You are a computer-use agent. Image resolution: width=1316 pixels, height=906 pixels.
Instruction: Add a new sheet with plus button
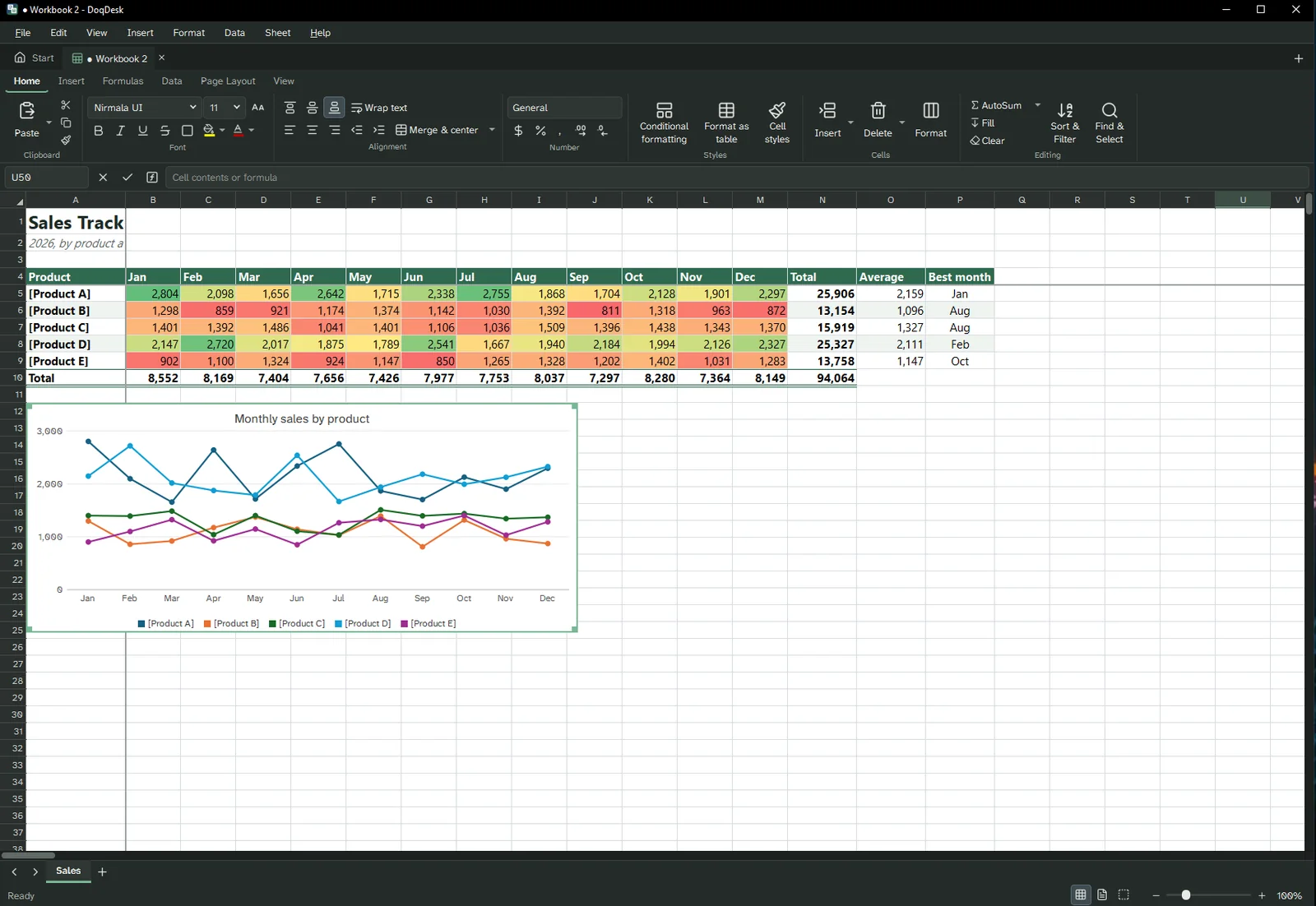point(102,871)
